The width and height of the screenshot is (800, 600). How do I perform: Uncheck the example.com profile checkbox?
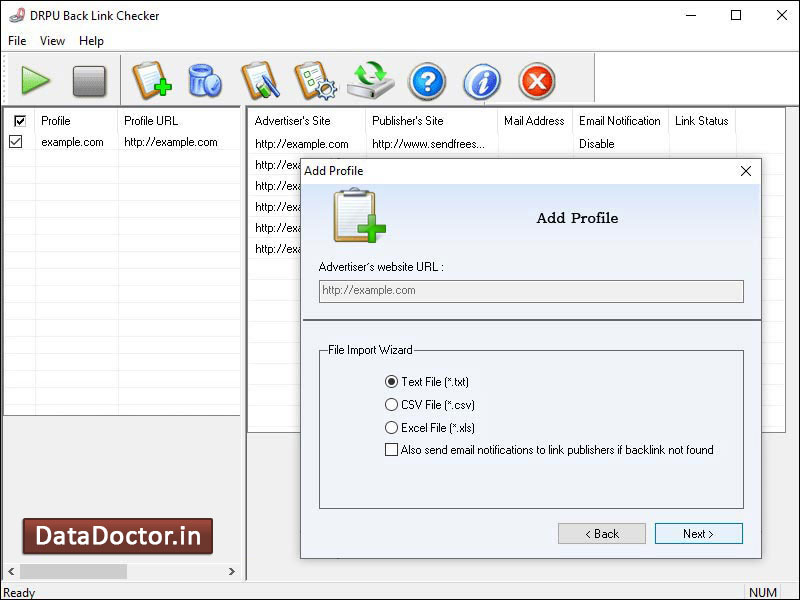point(16,141)
